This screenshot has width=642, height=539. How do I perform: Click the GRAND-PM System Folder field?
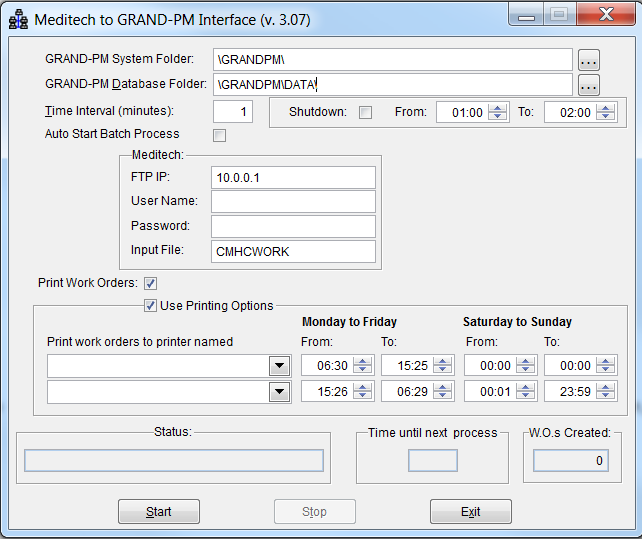click(x=393, y=60)
